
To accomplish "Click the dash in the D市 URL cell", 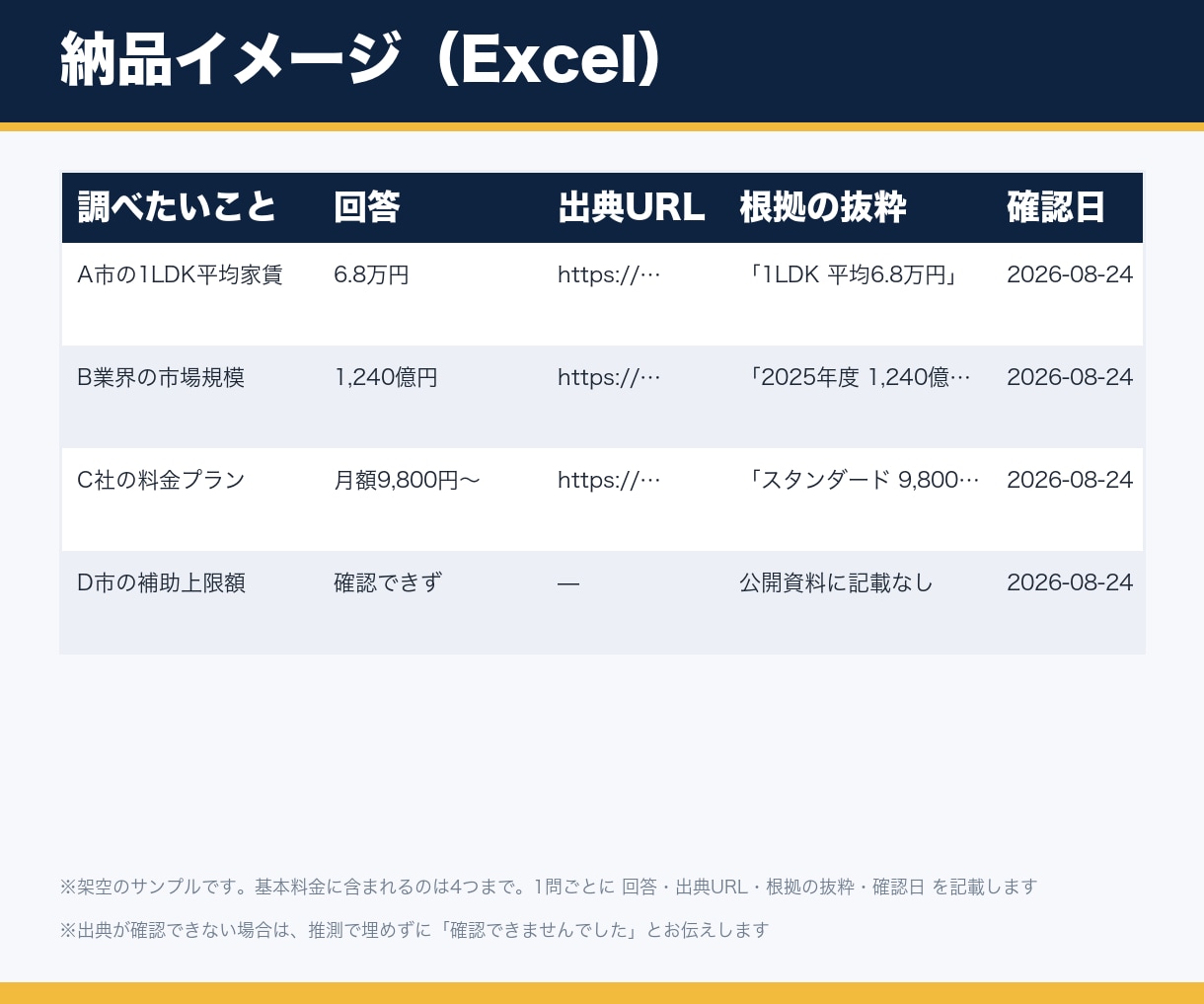I will (x=568, y=583).
